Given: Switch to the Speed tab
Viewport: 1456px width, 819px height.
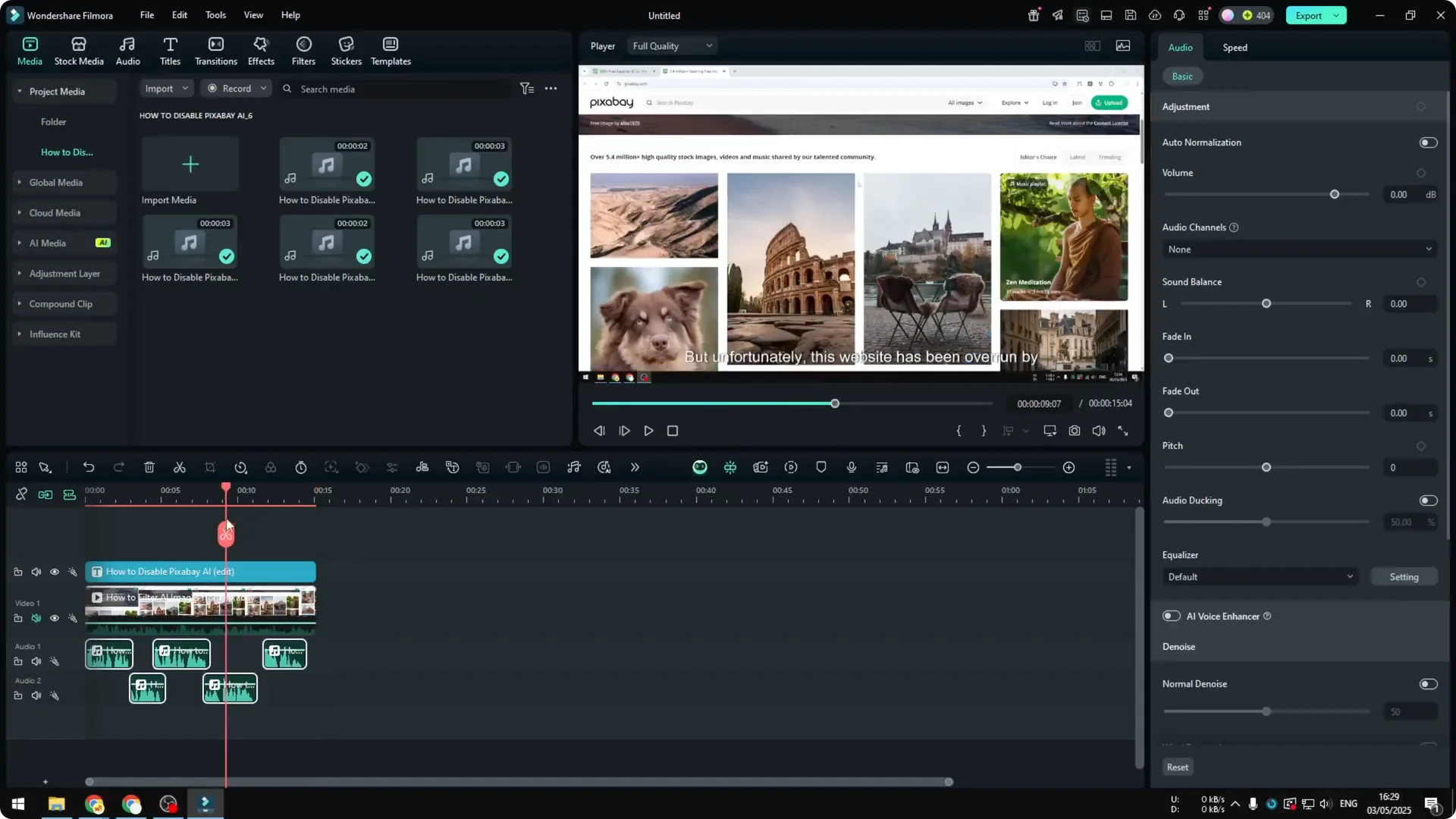Looking at the screenshot, I should coord(1235,47).
